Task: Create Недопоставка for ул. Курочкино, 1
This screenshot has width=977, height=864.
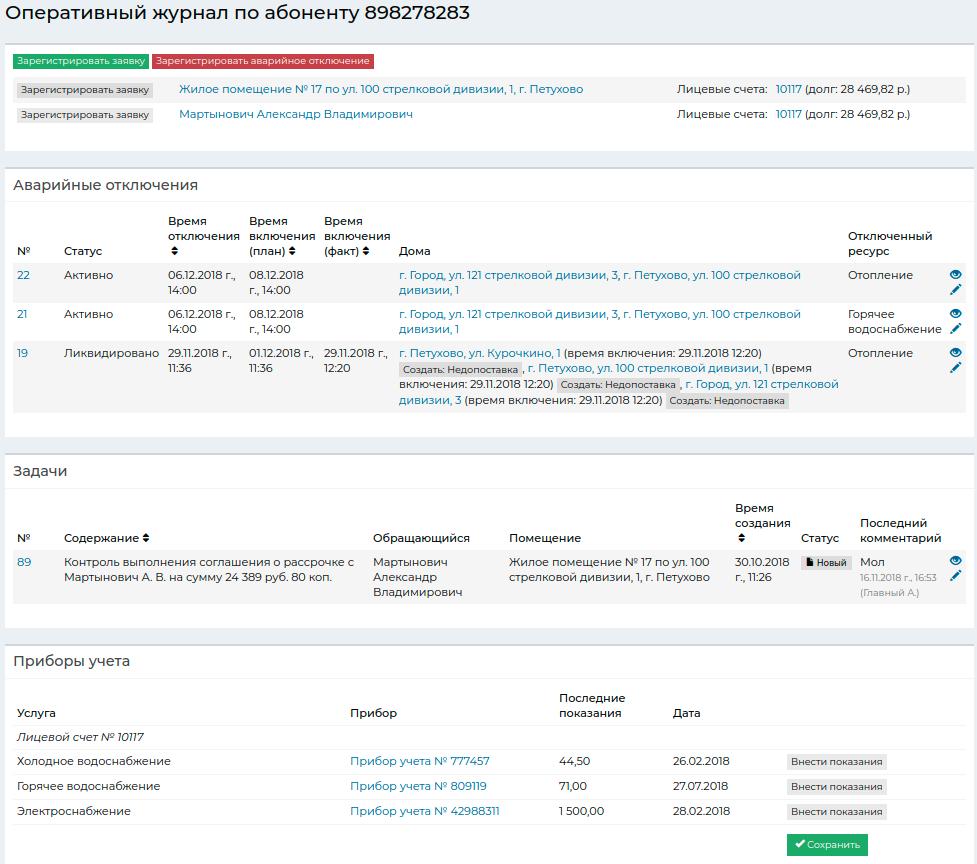Action: point(460,369)
